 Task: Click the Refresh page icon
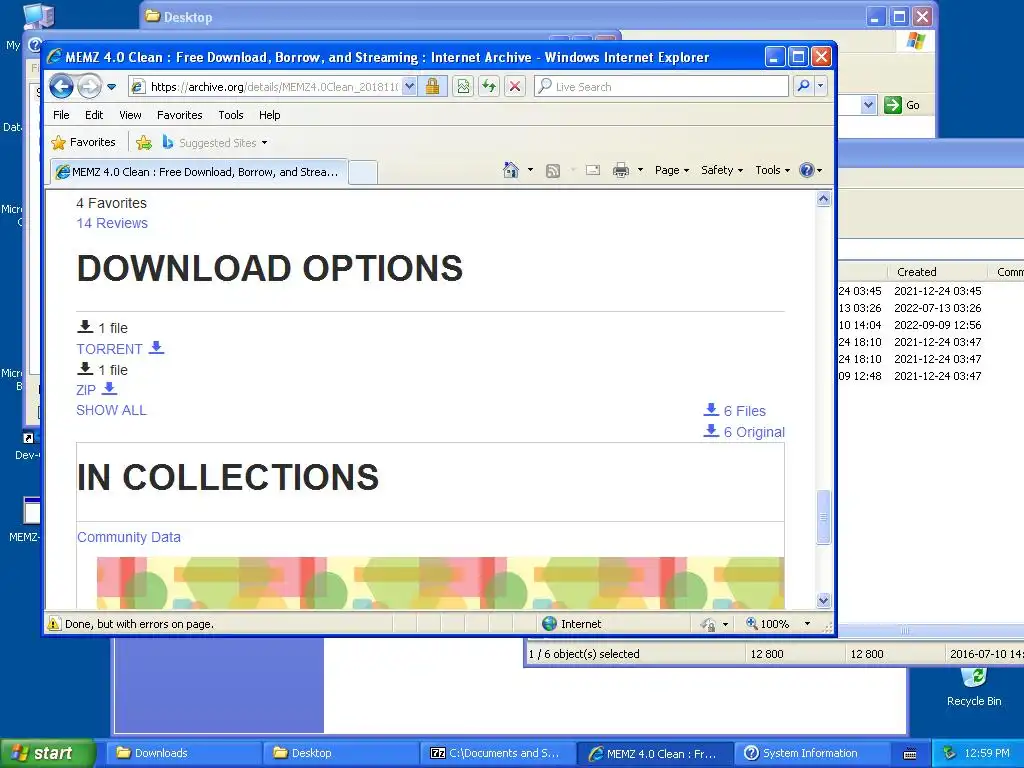click(x=489, y=86)
